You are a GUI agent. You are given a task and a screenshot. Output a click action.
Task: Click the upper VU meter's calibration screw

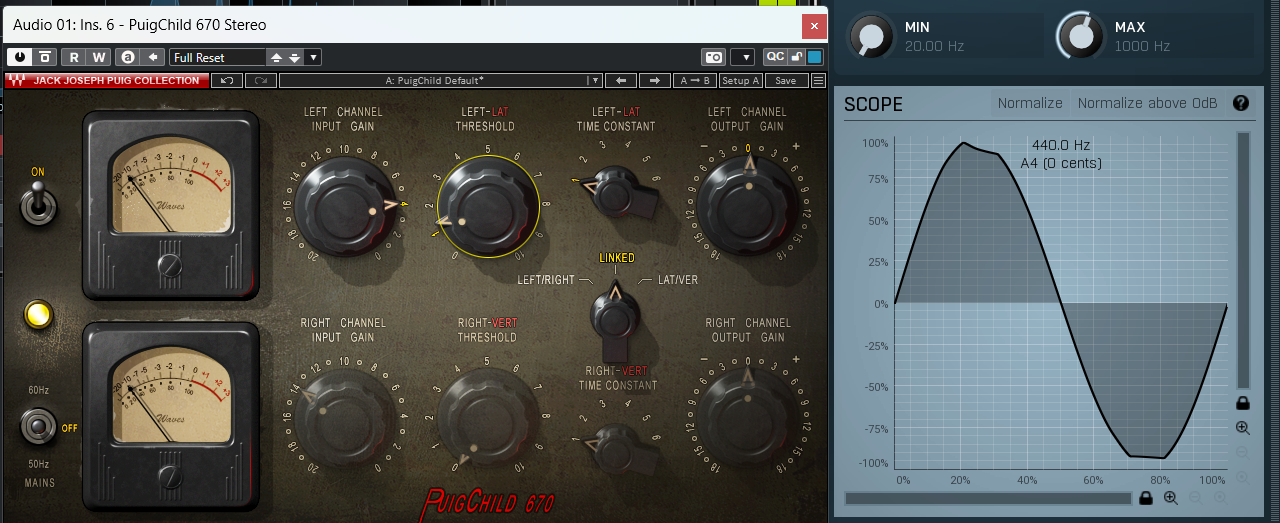coord(170,265)
